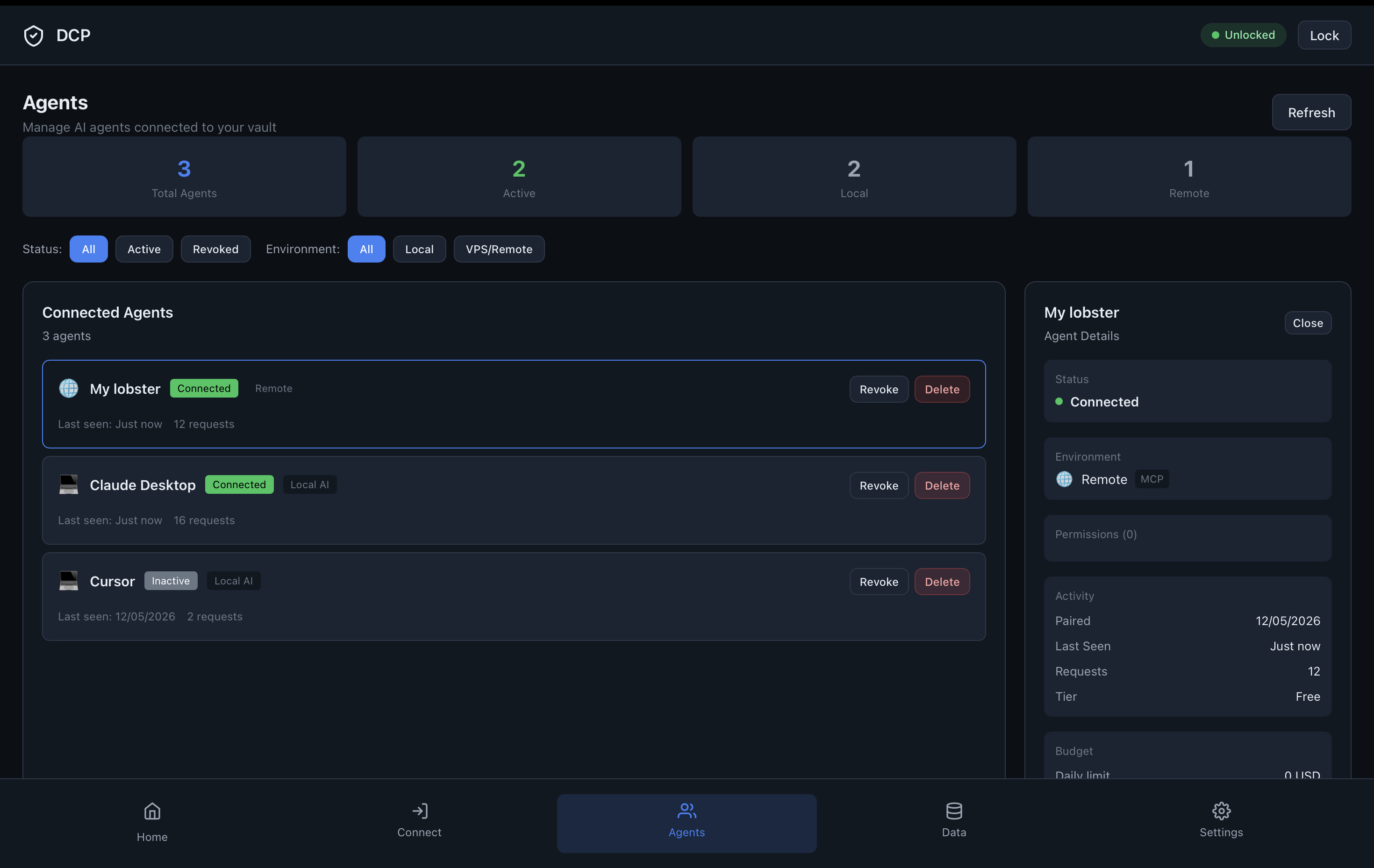The height and width of the screenshot is (868, 1374).
Task: Open Connect from the bottom navigation
Action: 419,823
